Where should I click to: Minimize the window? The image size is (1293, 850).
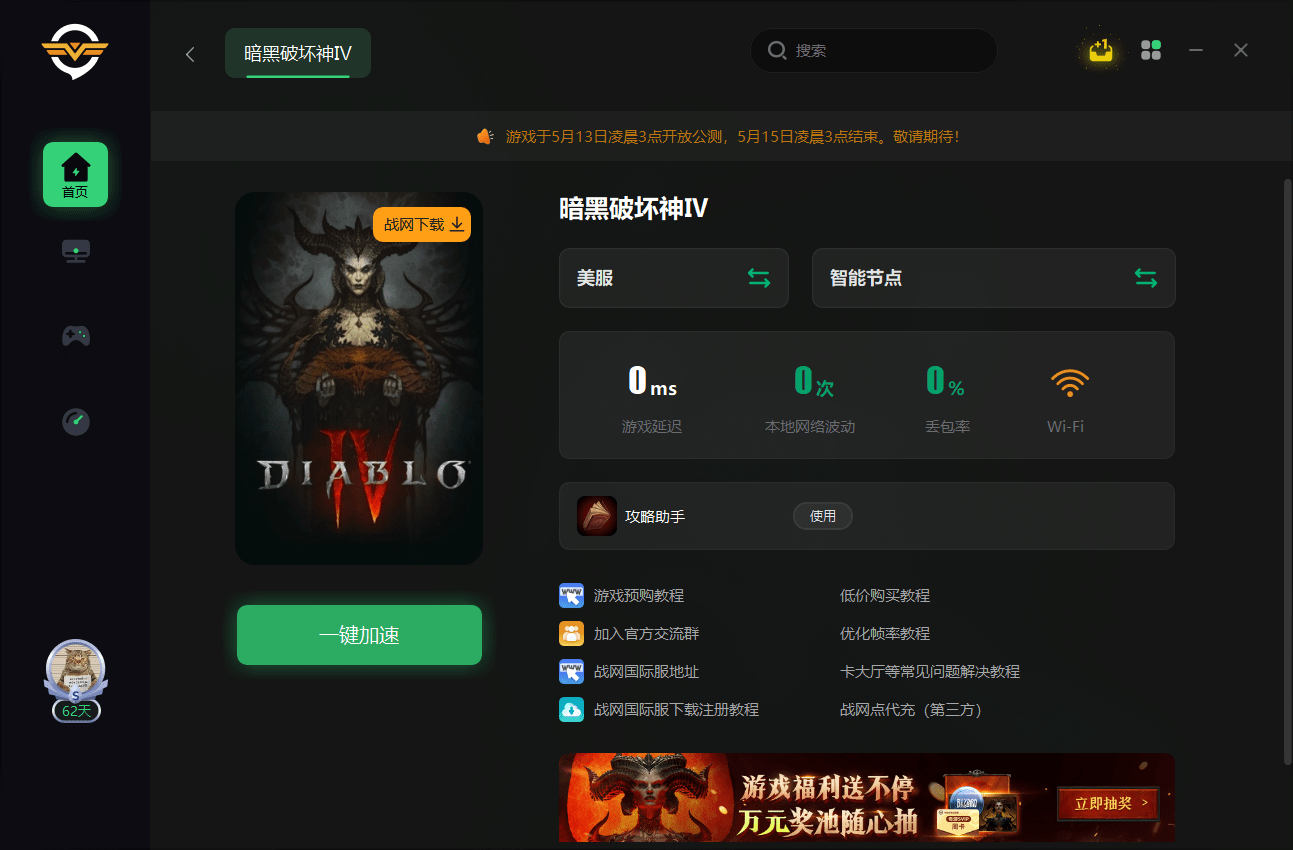[x=1196, y=50]
